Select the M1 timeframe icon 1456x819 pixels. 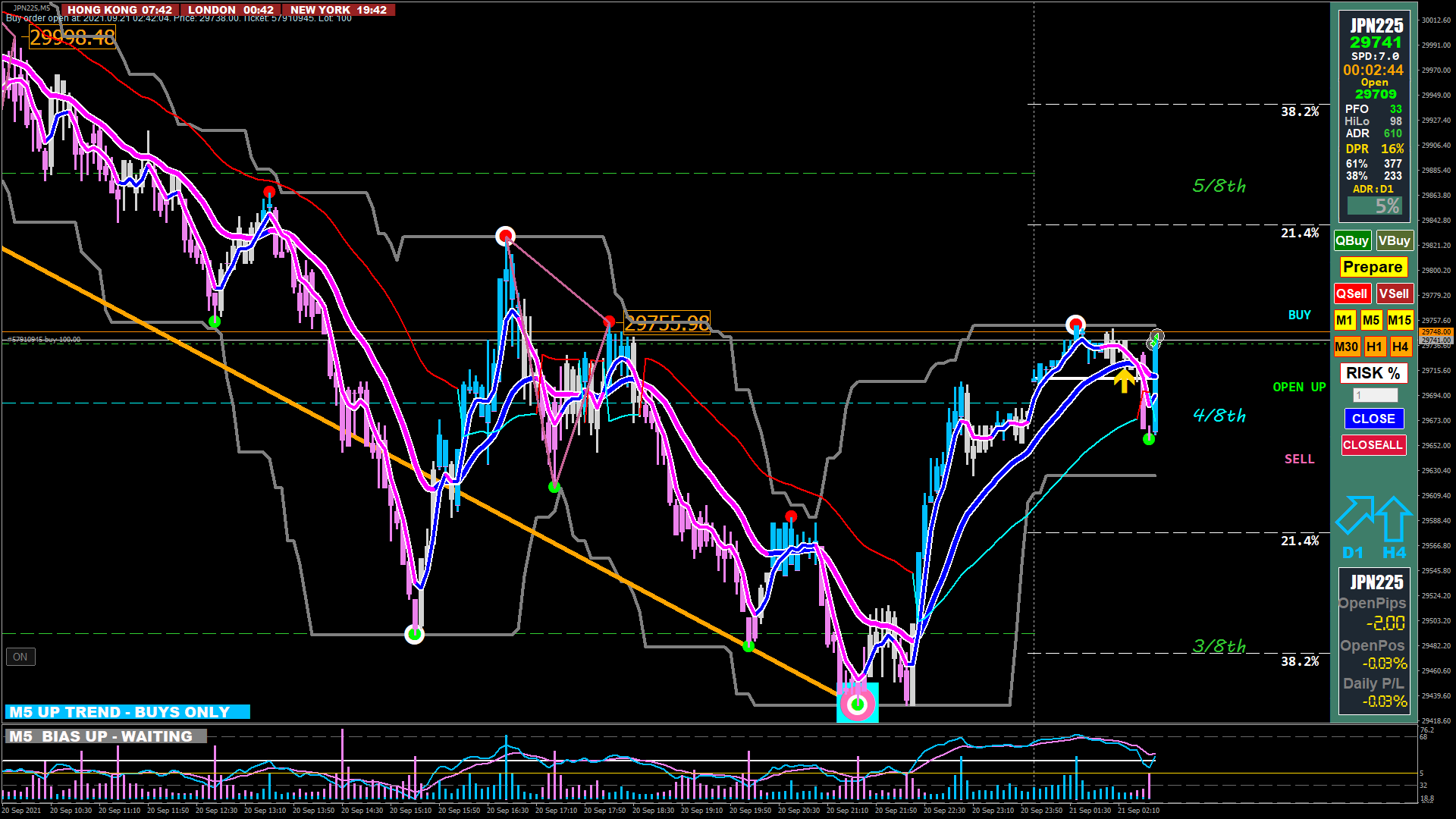coord(1344,320)
